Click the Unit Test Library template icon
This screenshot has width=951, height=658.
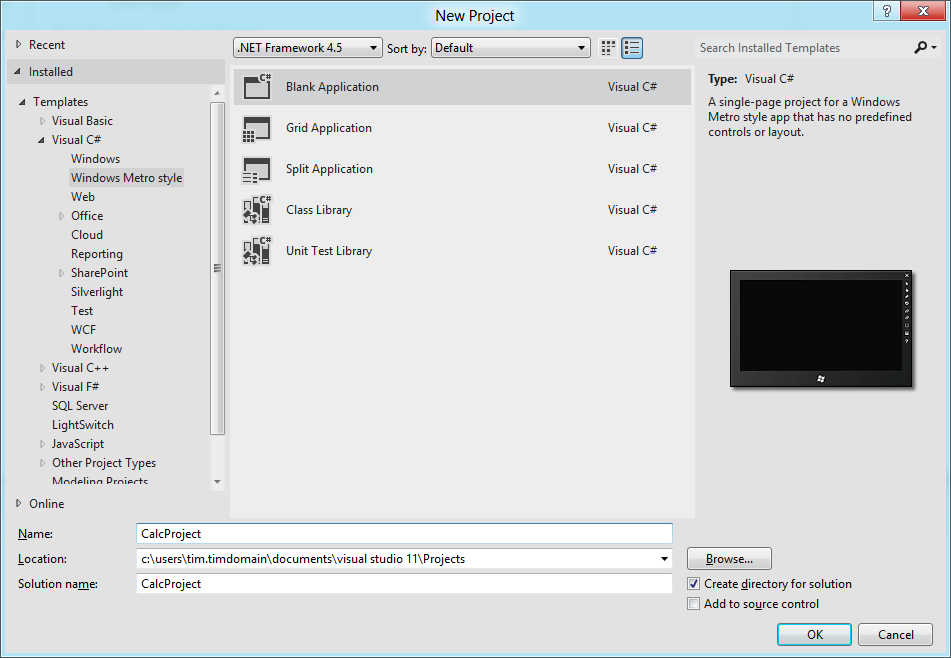coord(257,251)
